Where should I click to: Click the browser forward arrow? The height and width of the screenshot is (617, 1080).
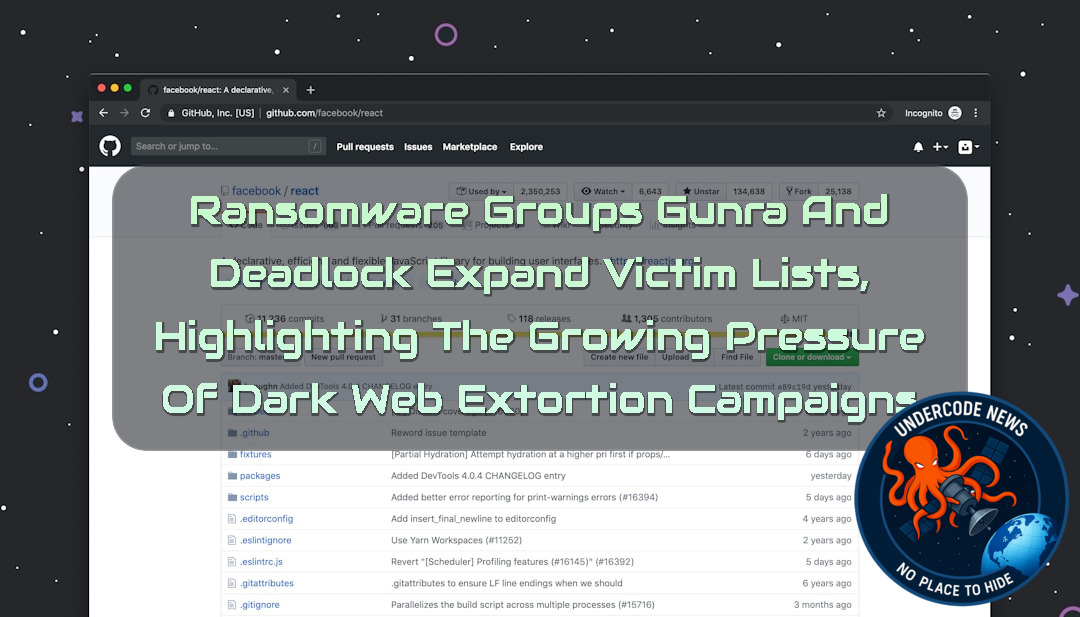(x=124, y=113)
